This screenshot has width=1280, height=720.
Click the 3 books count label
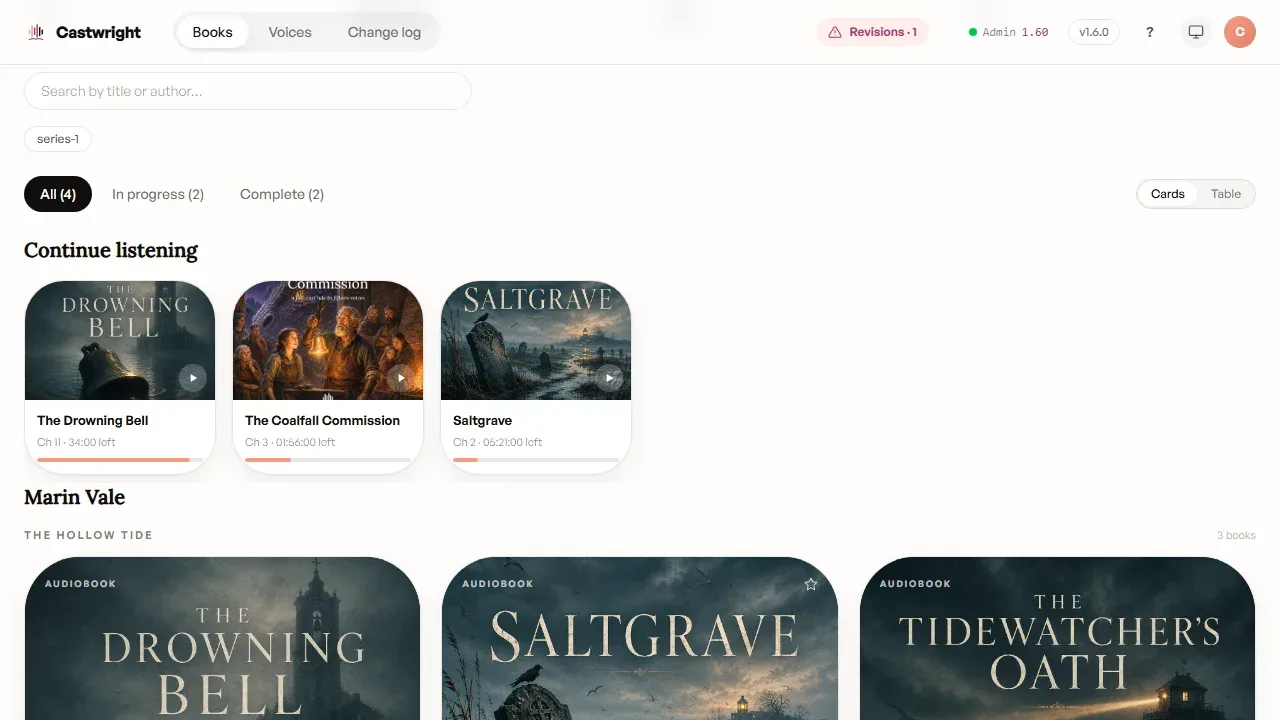pos(1236,535)
